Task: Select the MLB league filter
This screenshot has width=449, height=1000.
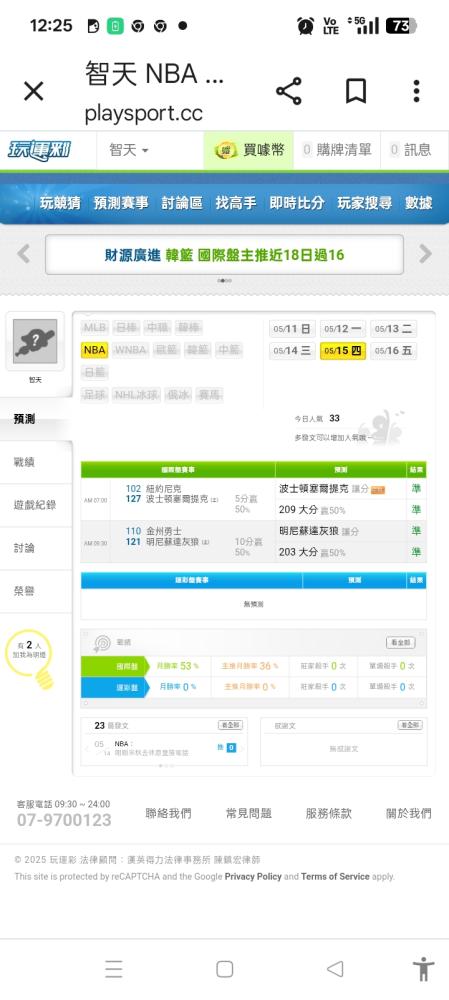Action: [95, 328]
